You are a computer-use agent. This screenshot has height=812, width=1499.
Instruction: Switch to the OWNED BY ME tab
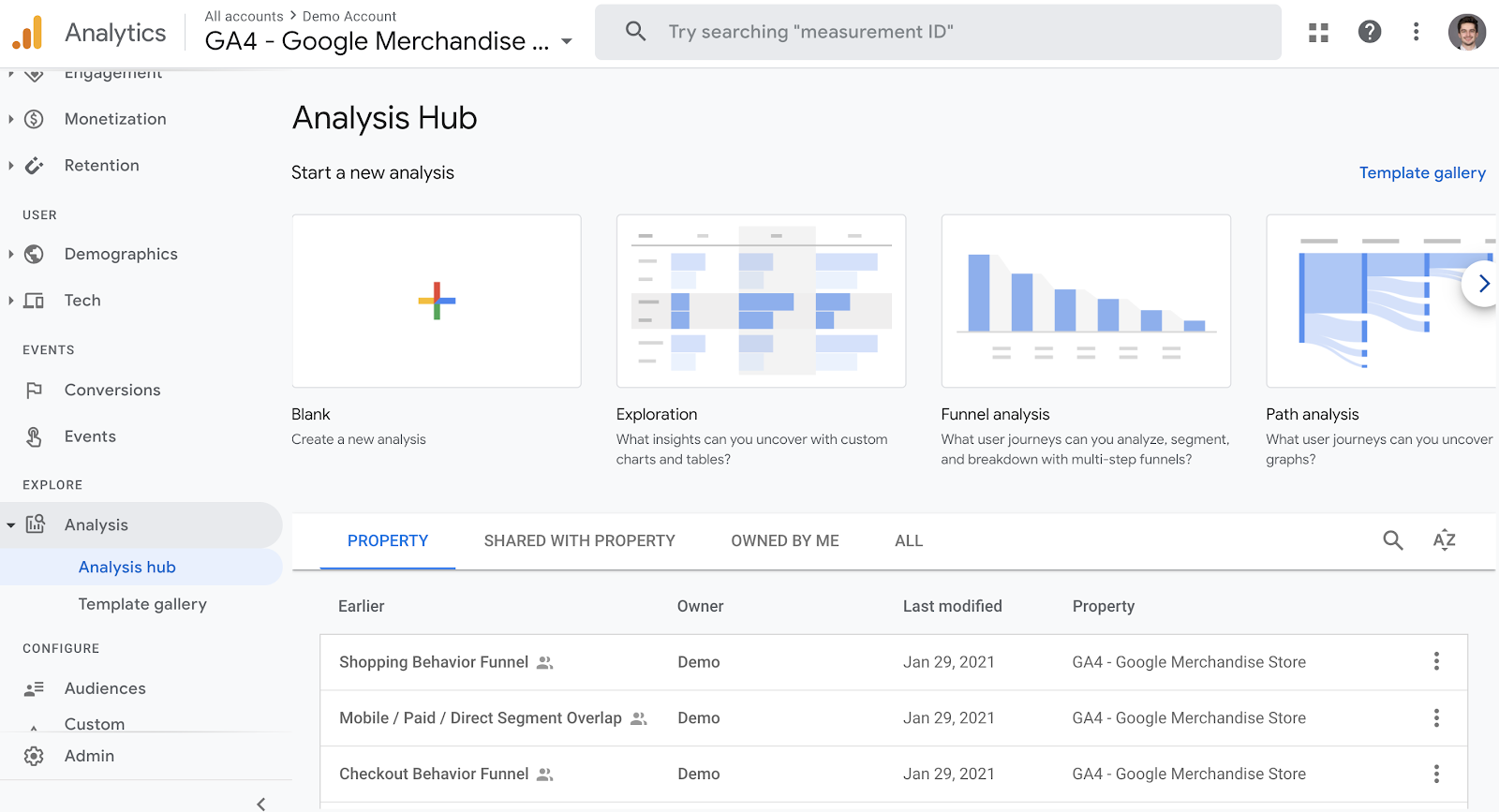(x=785, y=541)
